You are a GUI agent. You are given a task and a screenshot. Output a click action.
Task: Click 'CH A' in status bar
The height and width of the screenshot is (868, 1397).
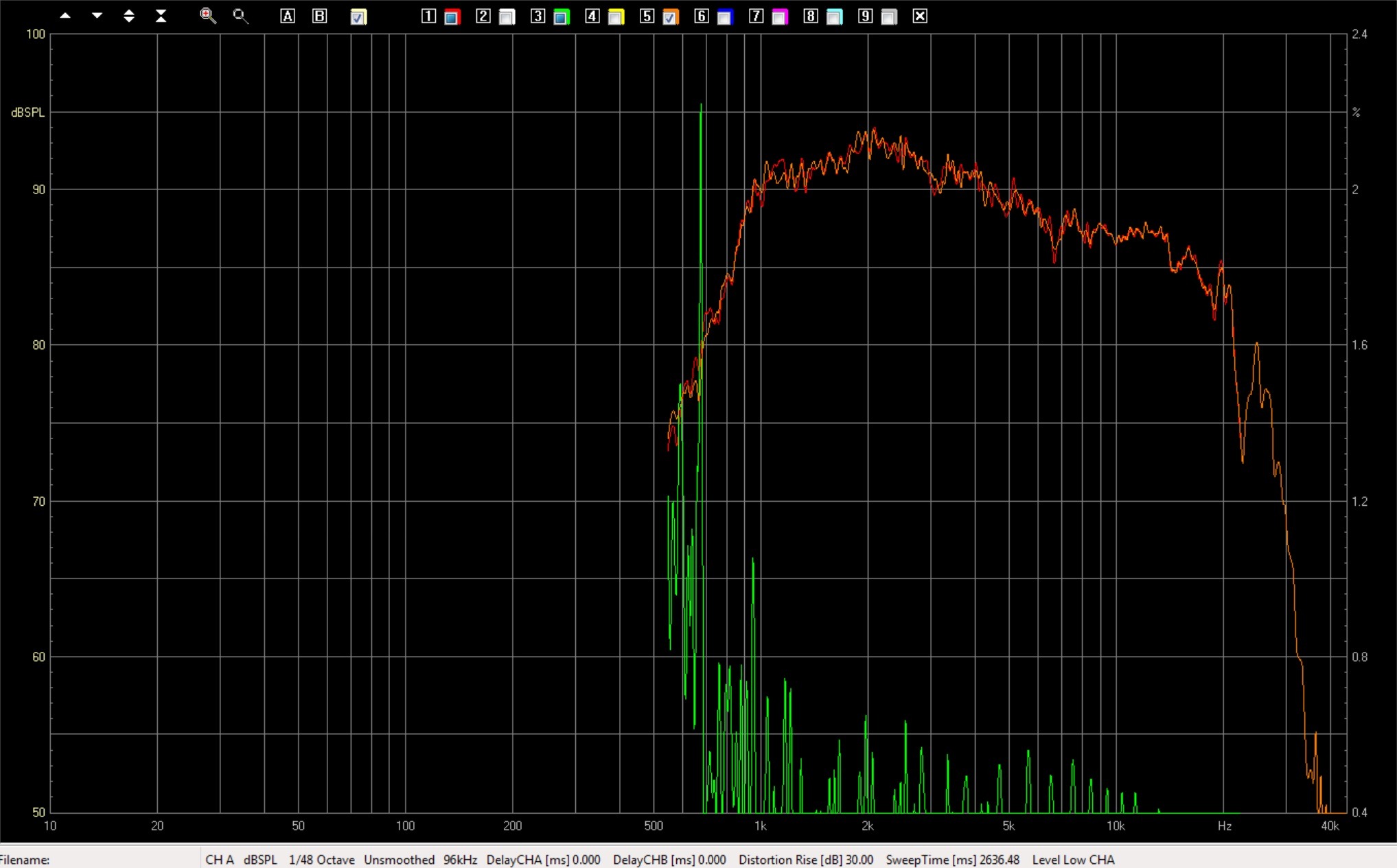click(x=220, y=860)
